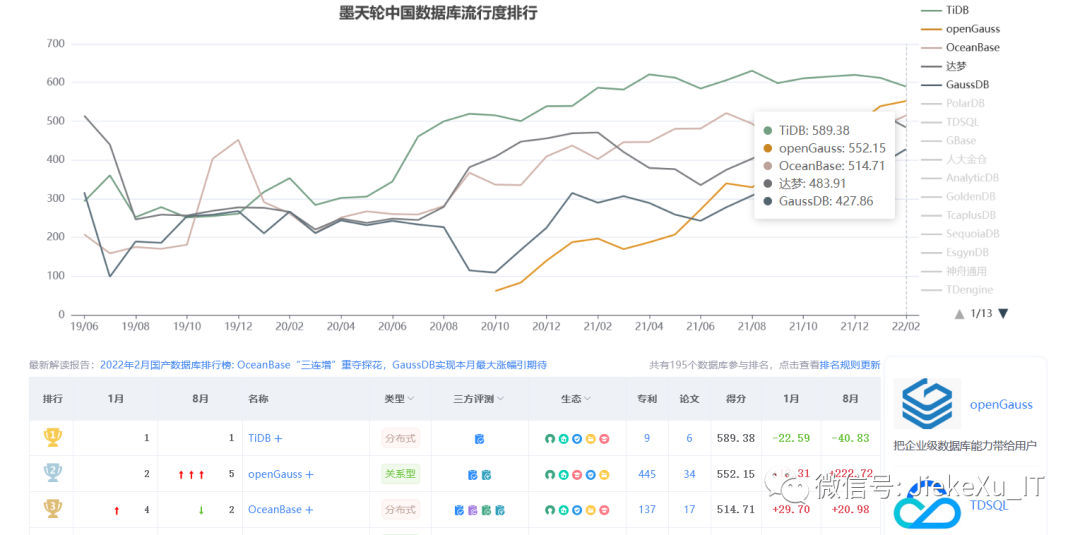The width and height of the screenshot is (1080, 535).
Task: Show the GBase line via legend
Action: pos(948,140)
